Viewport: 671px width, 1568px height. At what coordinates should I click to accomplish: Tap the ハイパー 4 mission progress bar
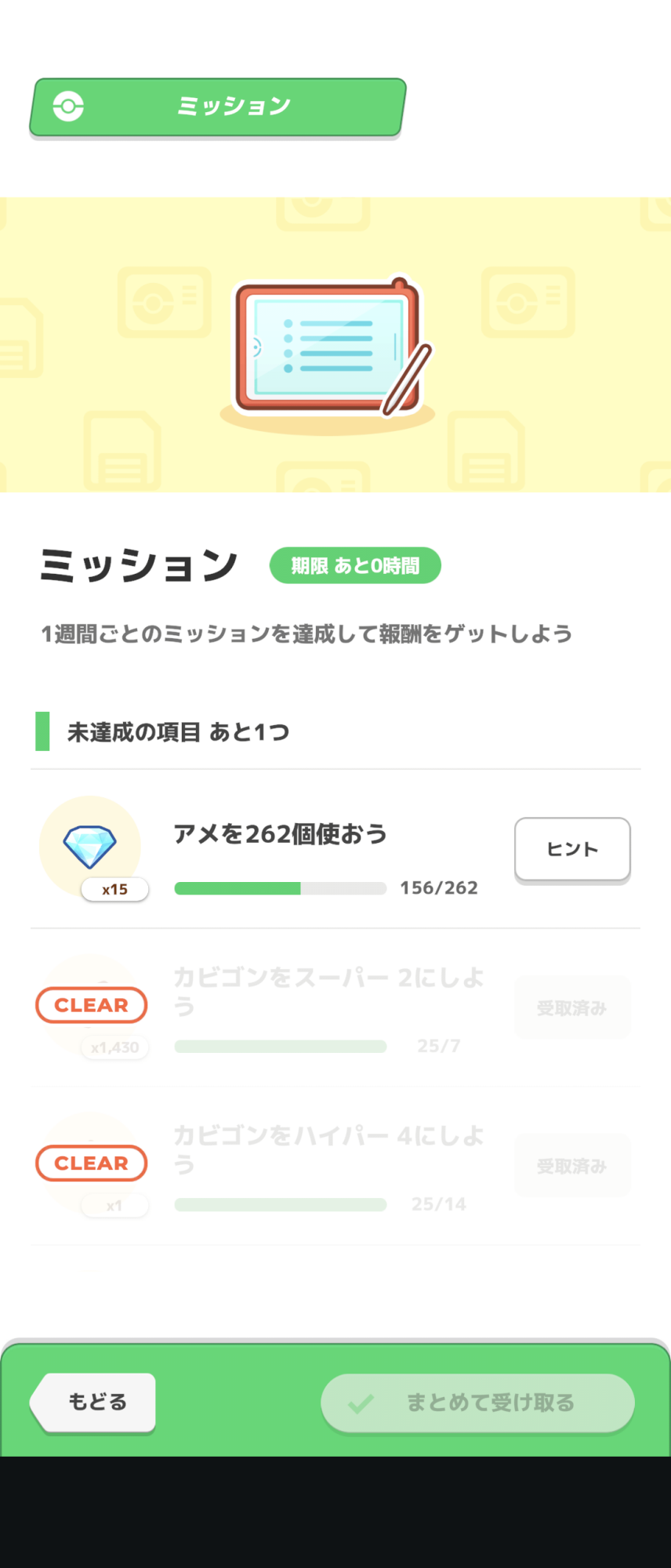(281, 1205)
